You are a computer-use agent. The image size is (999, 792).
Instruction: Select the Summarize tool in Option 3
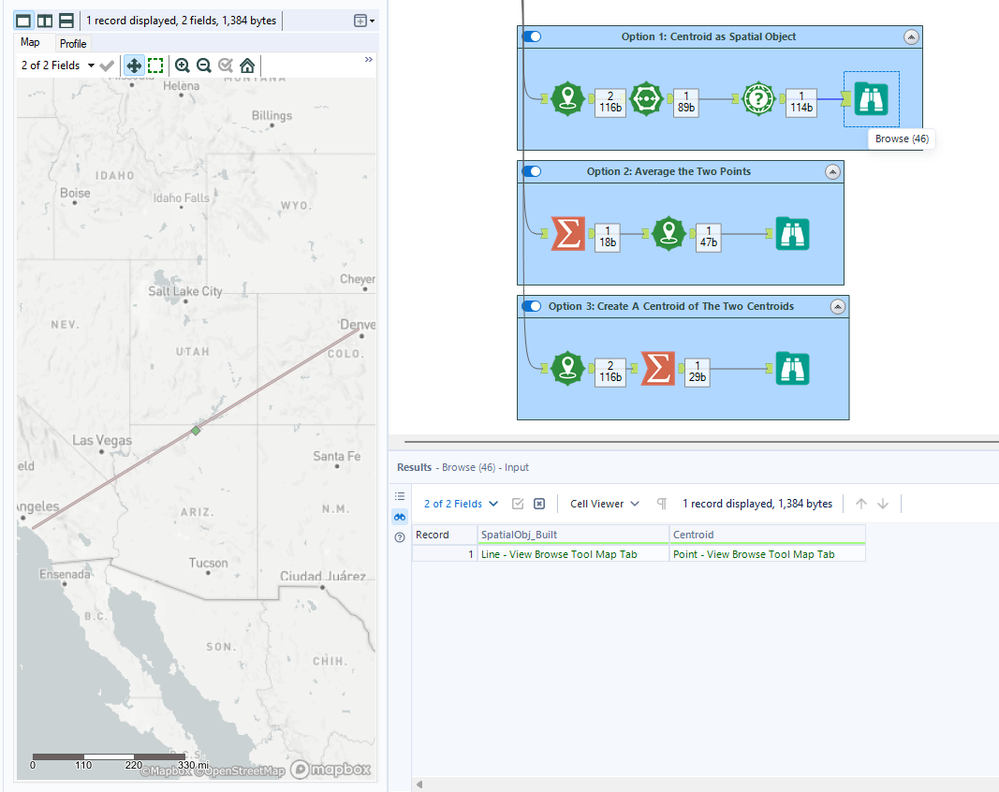pos(658,368)
